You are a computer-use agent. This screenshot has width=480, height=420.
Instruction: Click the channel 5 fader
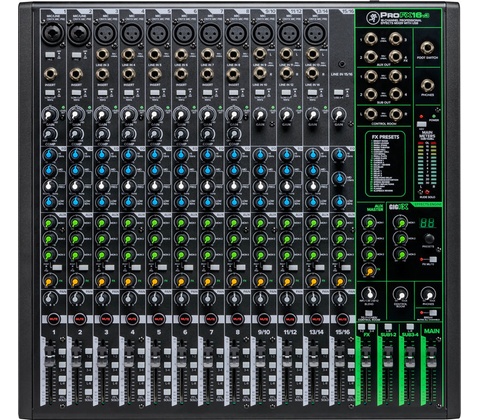coord(155,357)
